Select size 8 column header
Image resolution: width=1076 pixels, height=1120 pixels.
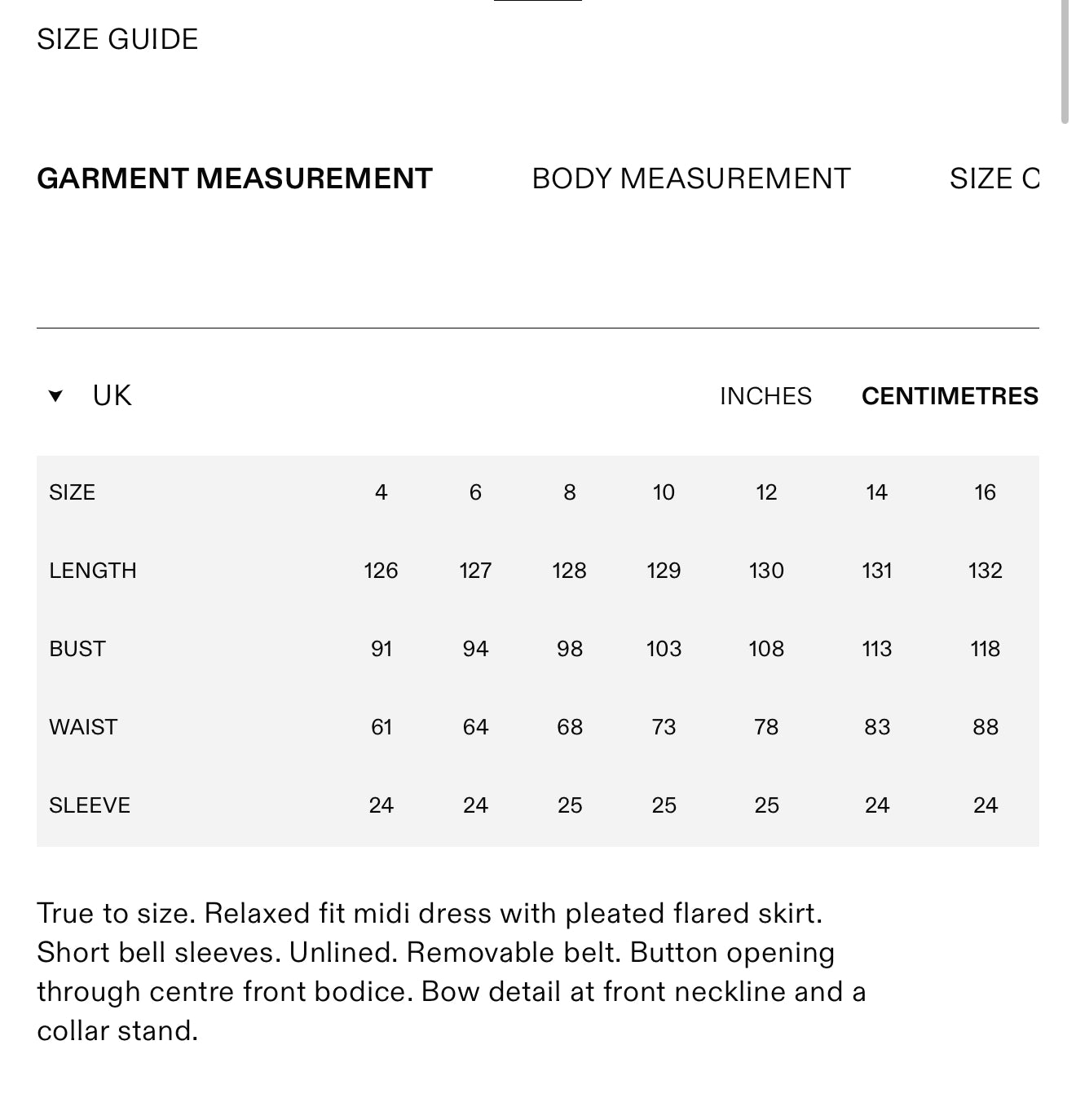[x=570, y=492]
